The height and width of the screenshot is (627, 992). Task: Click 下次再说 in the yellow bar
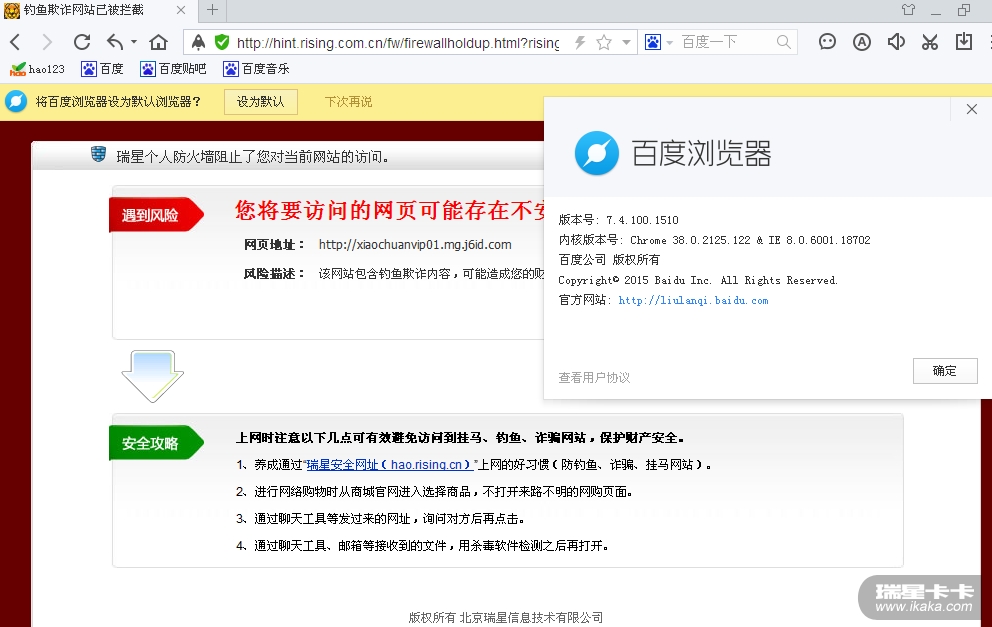pos(349,102)
